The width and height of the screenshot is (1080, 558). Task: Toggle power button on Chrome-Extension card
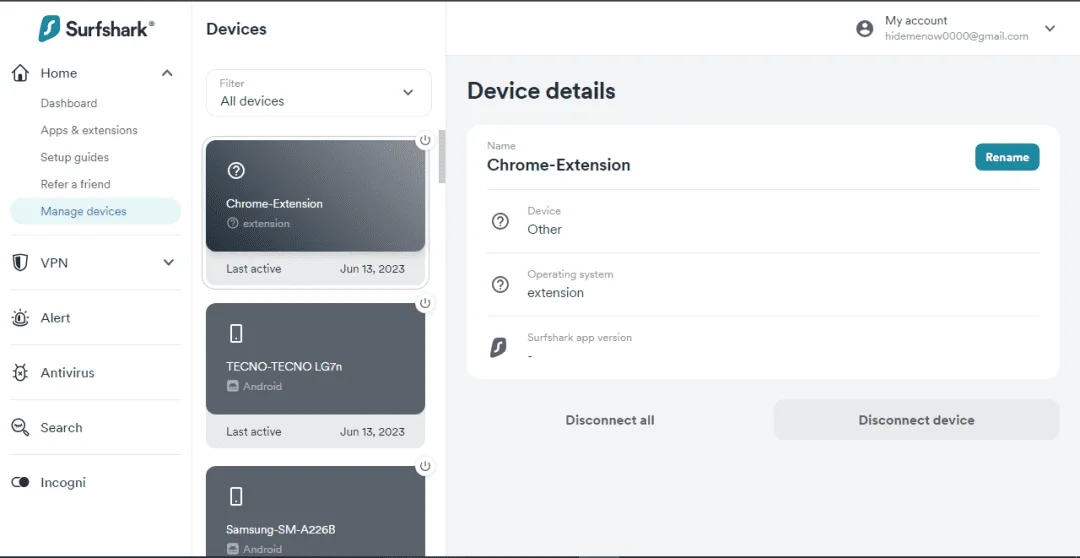(425, 141)
